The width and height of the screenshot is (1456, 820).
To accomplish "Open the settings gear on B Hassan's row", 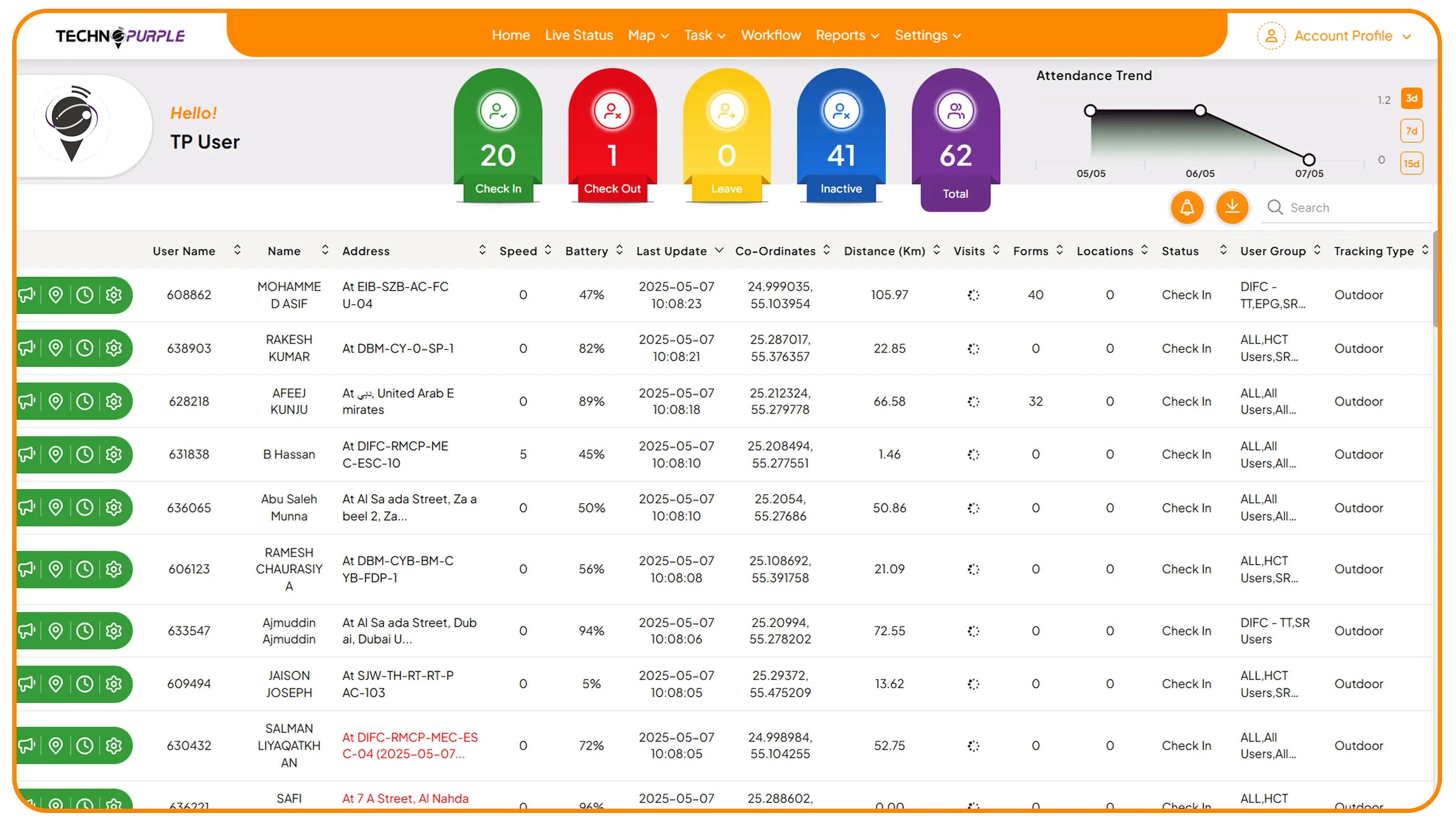I will pyautogui.click(x=114, y=454).
